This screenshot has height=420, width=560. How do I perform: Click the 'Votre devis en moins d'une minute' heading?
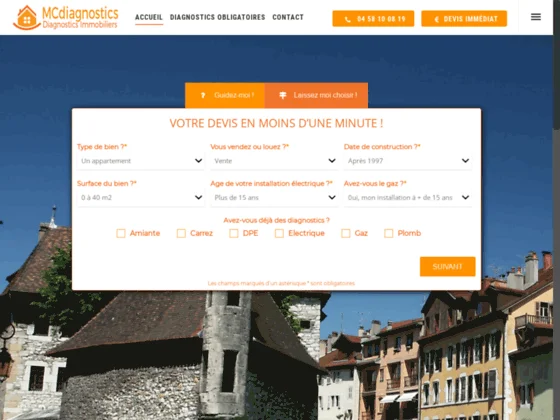click(x=276, y=123)
